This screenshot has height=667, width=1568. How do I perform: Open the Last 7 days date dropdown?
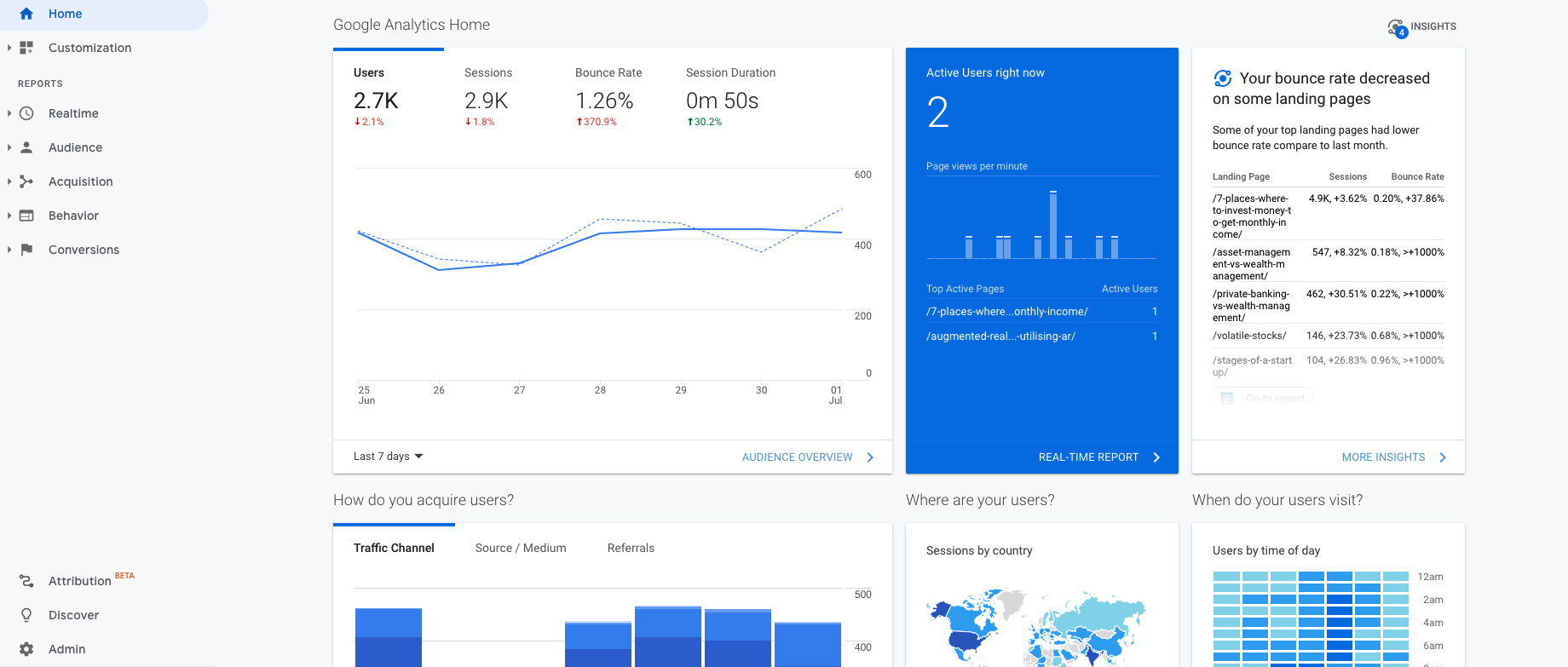[389, 457]
